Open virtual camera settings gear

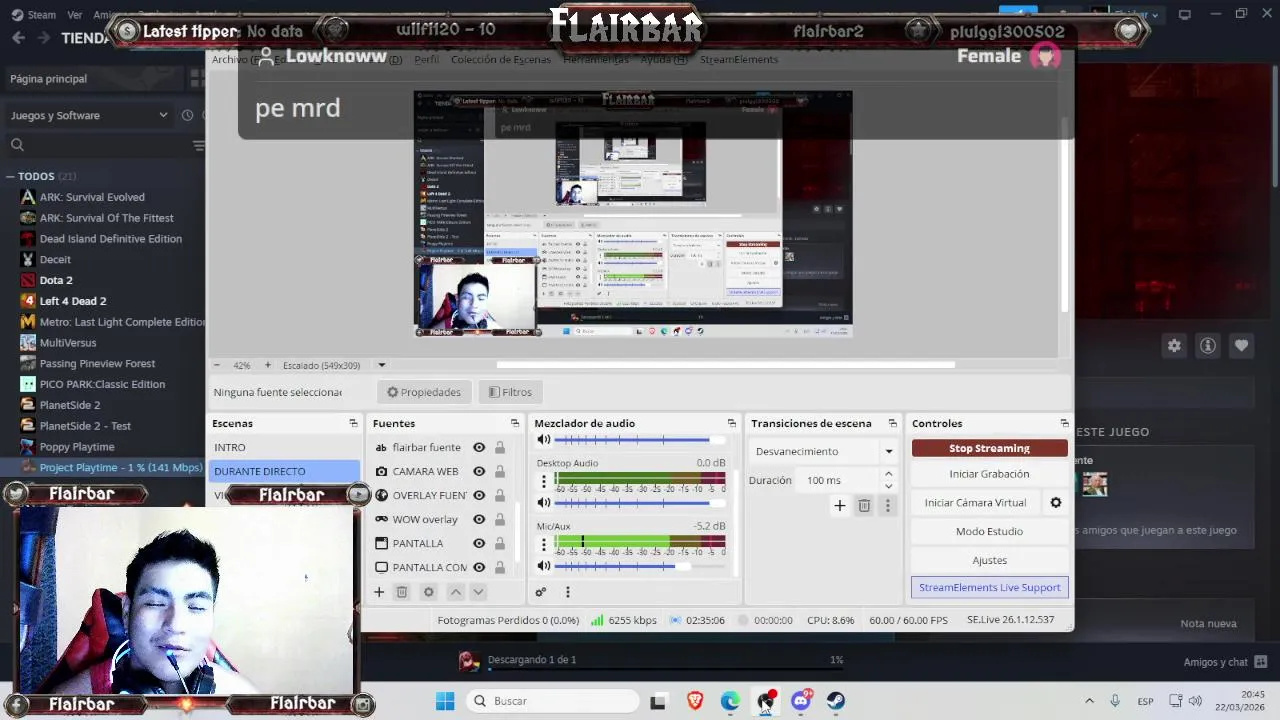pos(1055,503)
